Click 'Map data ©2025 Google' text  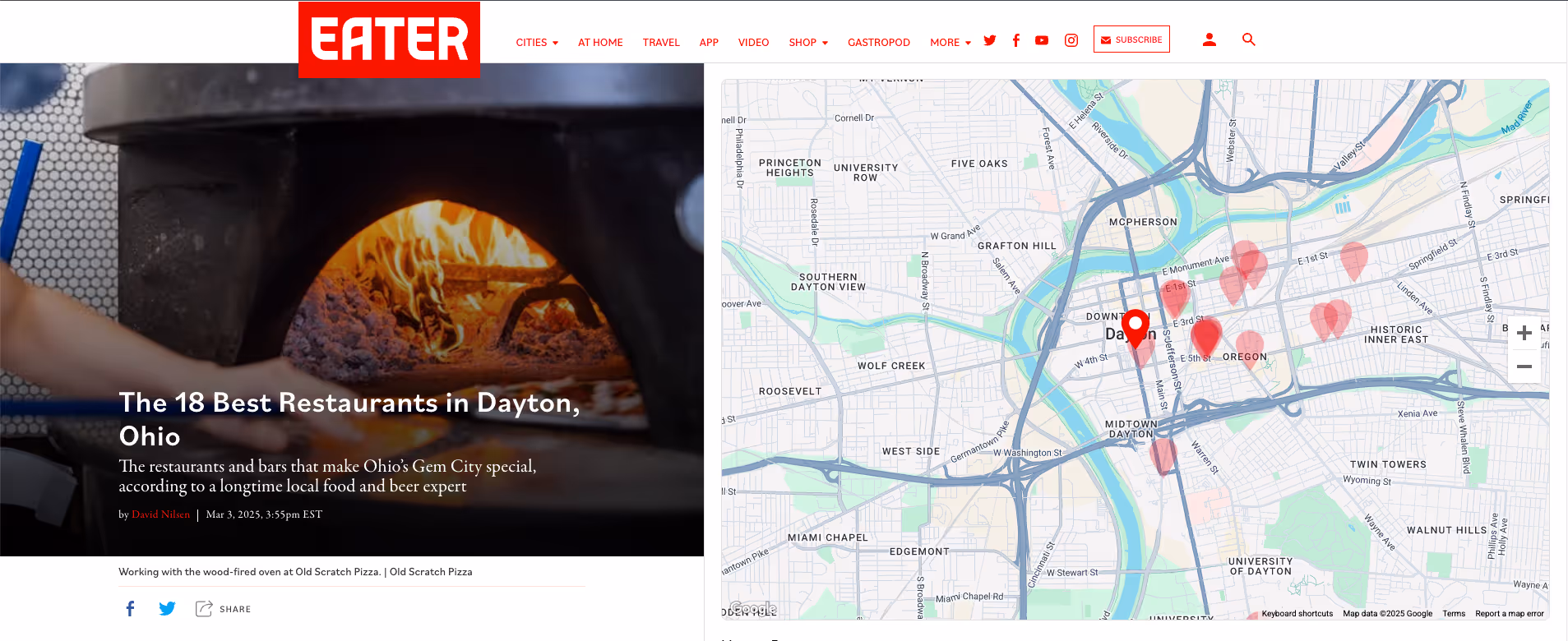coord(1387,614)
